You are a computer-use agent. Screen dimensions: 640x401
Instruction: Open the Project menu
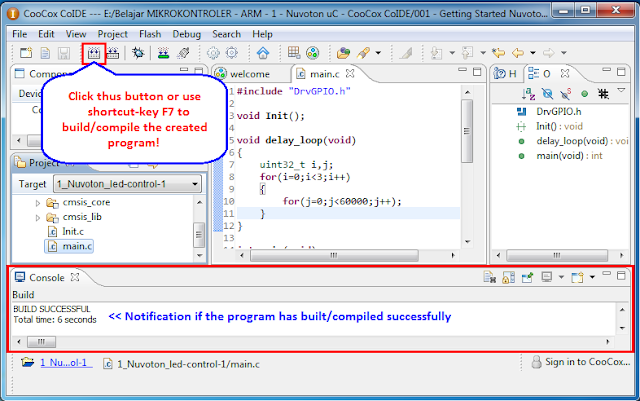(113, 34)
